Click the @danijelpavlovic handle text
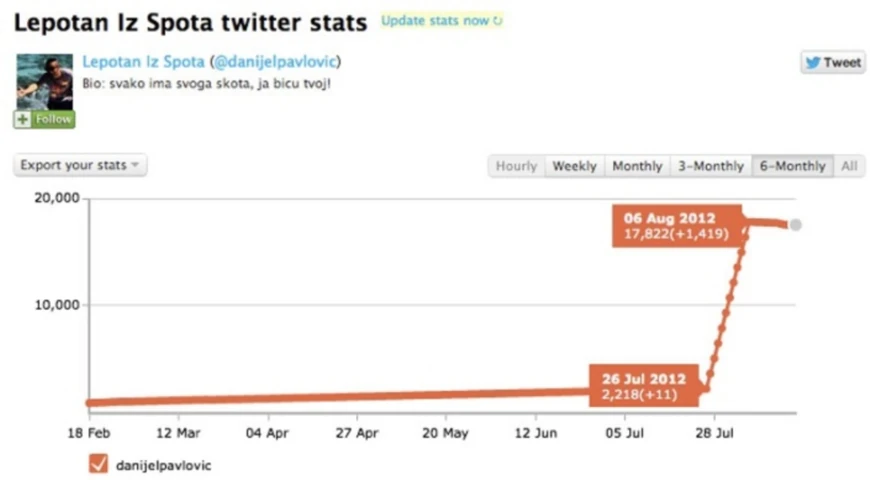The width and height of the screenshot is (870, 480). point(275,62)
